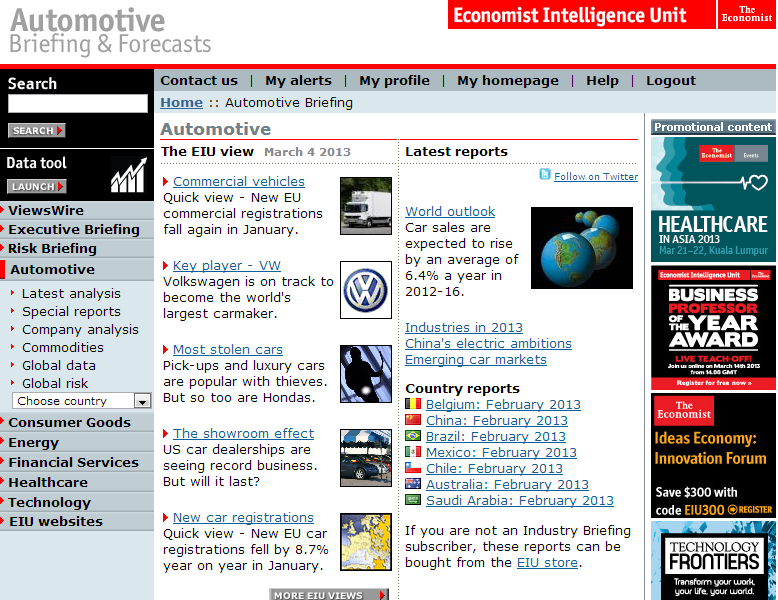
Task: Open Global risk under Automotive
Action: click(55, 383)
